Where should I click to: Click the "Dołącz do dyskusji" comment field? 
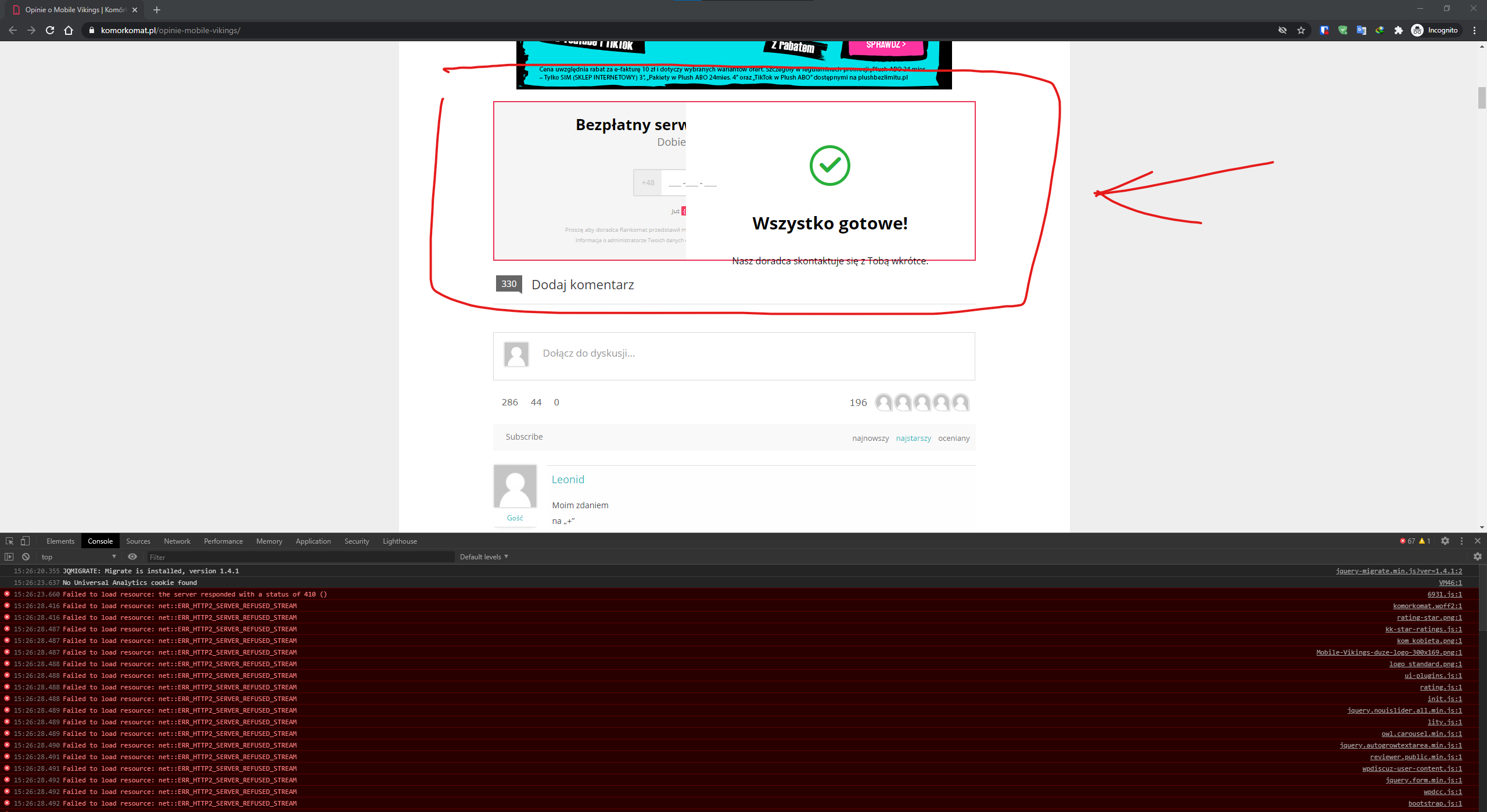point(588,353)
